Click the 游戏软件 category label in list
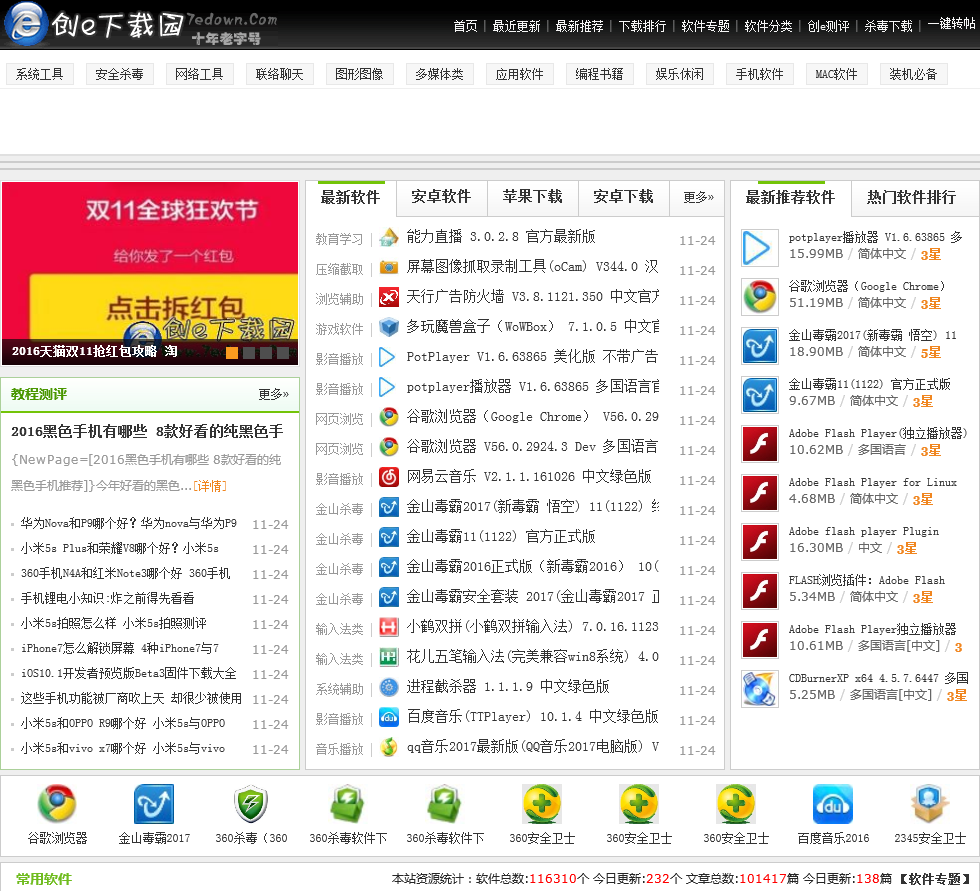This screenshot has height=891, width=980. pos(339,329)
